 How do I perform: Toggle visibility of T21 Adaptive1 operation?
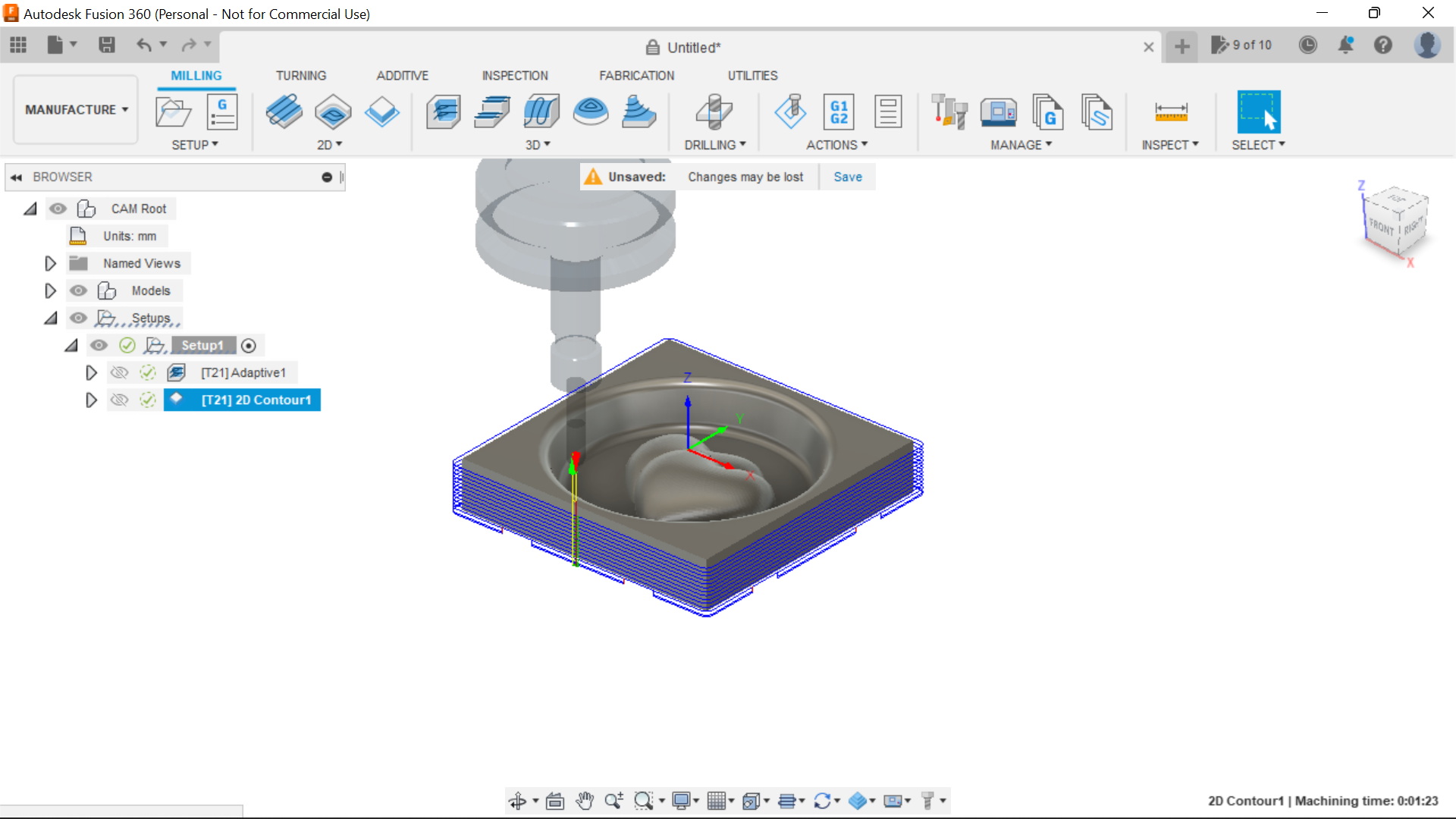coord(119,372)
